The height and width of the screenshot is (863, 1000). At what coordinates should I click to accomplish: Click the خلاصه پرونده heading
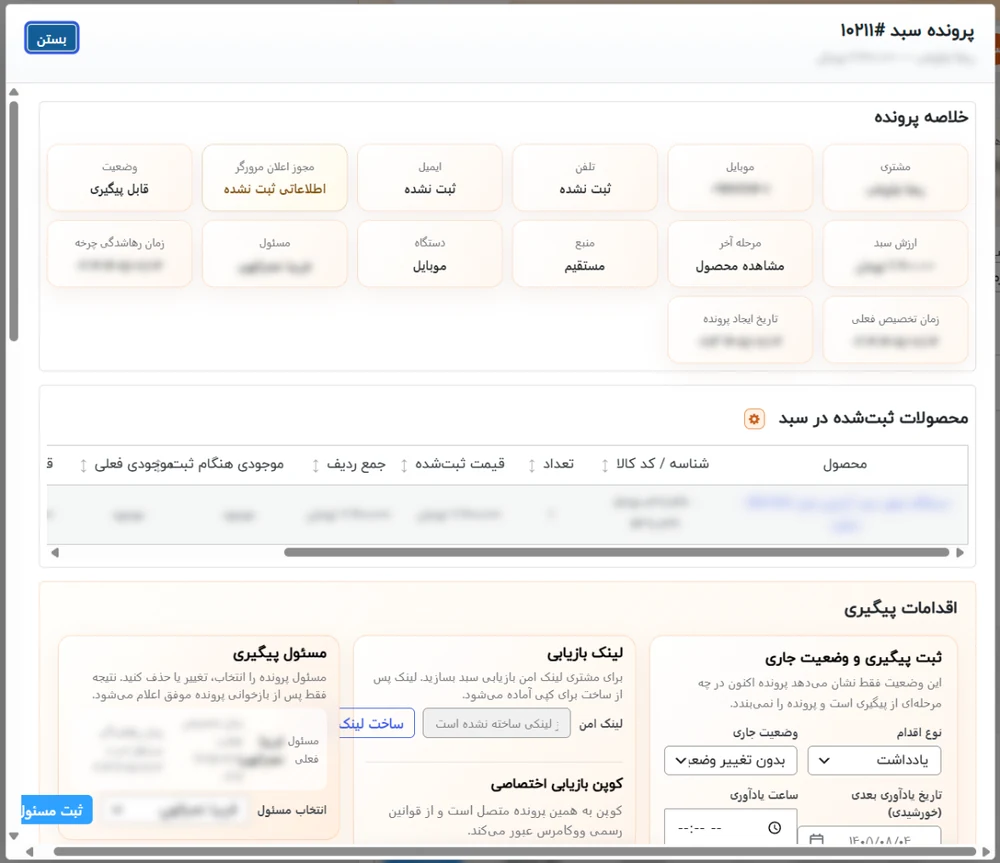tap(921, 117)
